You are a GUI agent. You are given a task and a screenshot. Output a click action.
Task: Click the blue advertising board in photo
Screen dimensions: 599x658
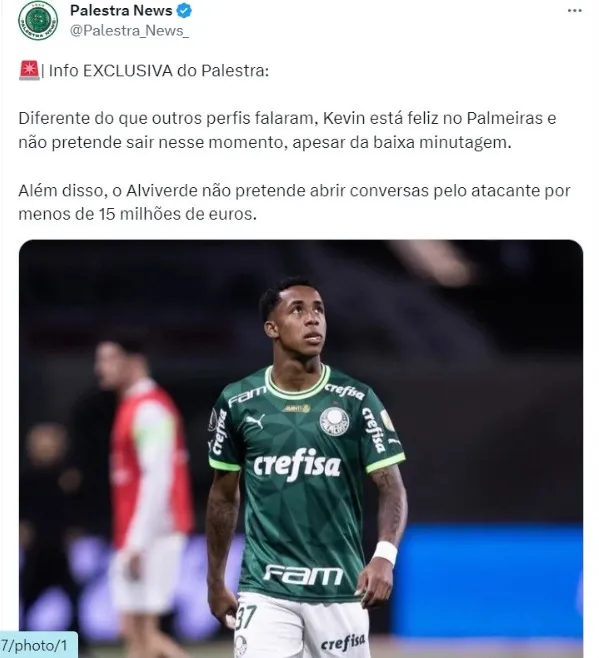coord(487,581)
